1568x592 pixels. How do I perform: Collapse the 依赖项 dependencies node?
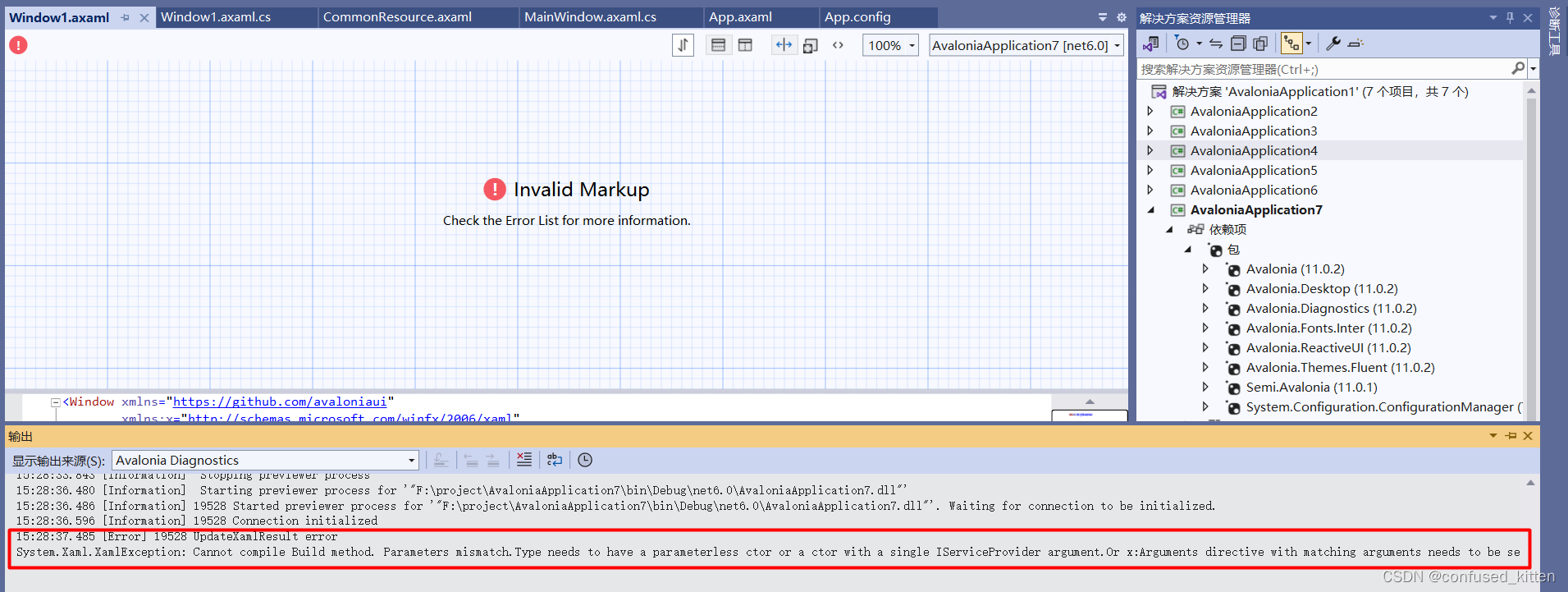click(1169, 230)
